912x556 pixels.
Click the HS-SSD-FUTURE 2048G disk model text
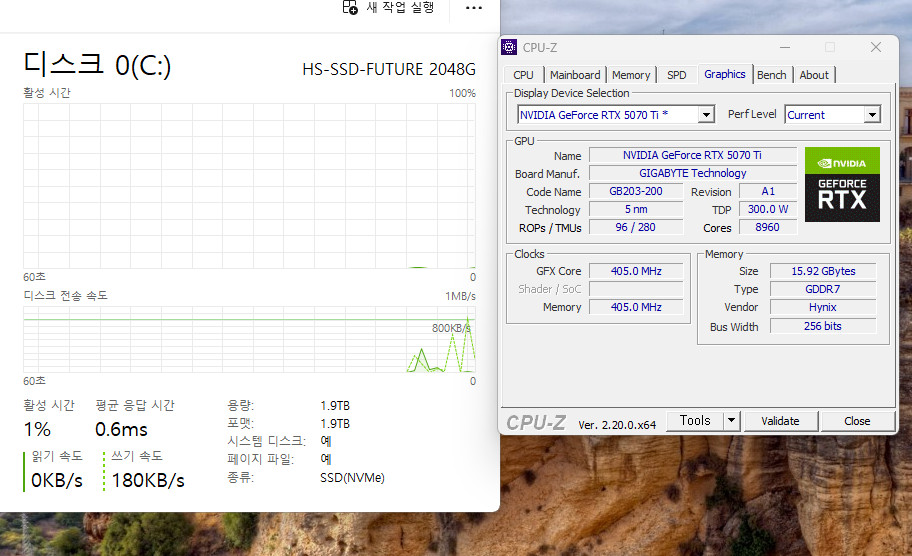tap(389, 69)
